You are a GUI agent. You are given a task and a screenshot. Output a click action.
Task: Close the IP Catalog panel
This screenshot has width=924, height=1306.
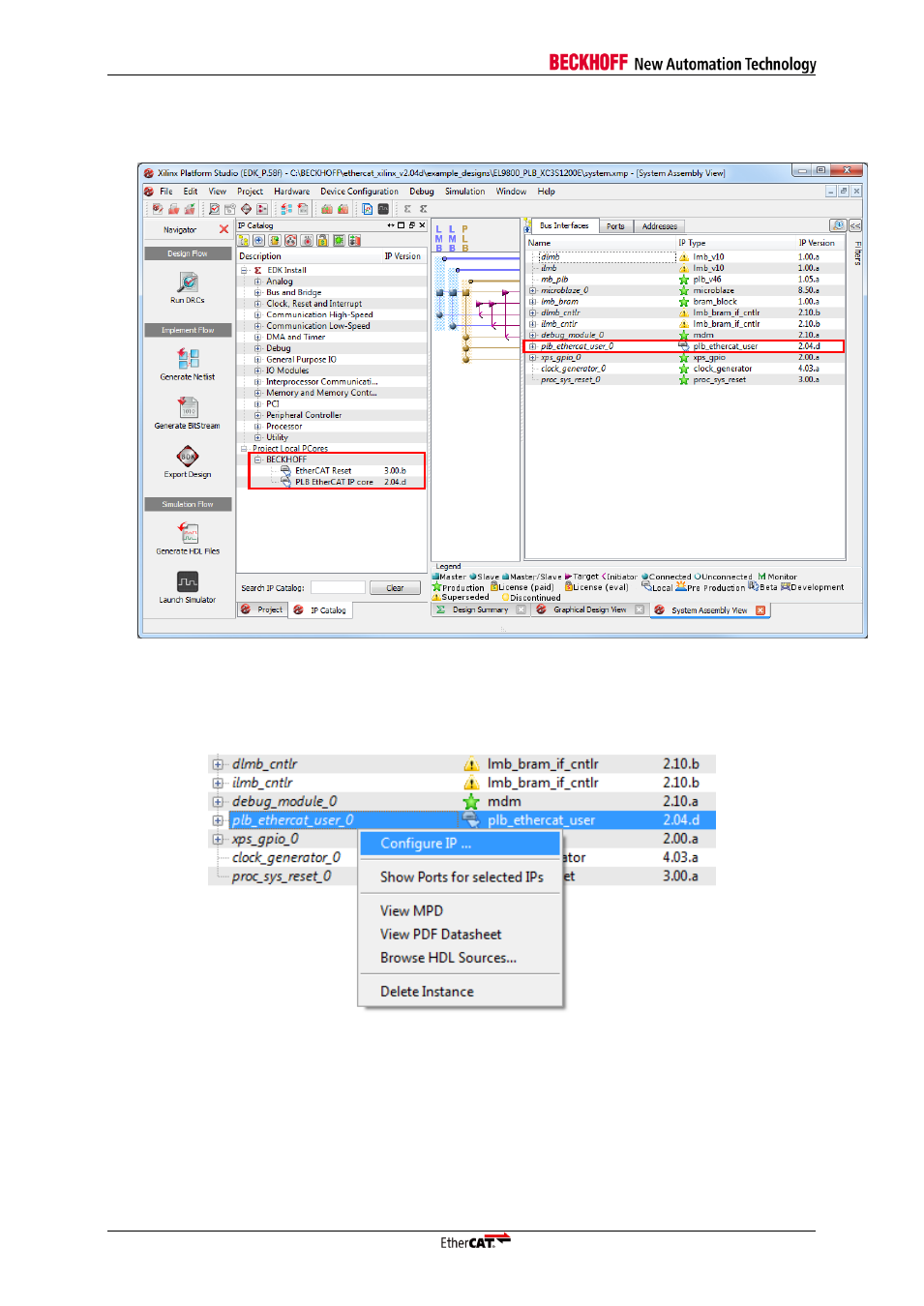[422, 225]
